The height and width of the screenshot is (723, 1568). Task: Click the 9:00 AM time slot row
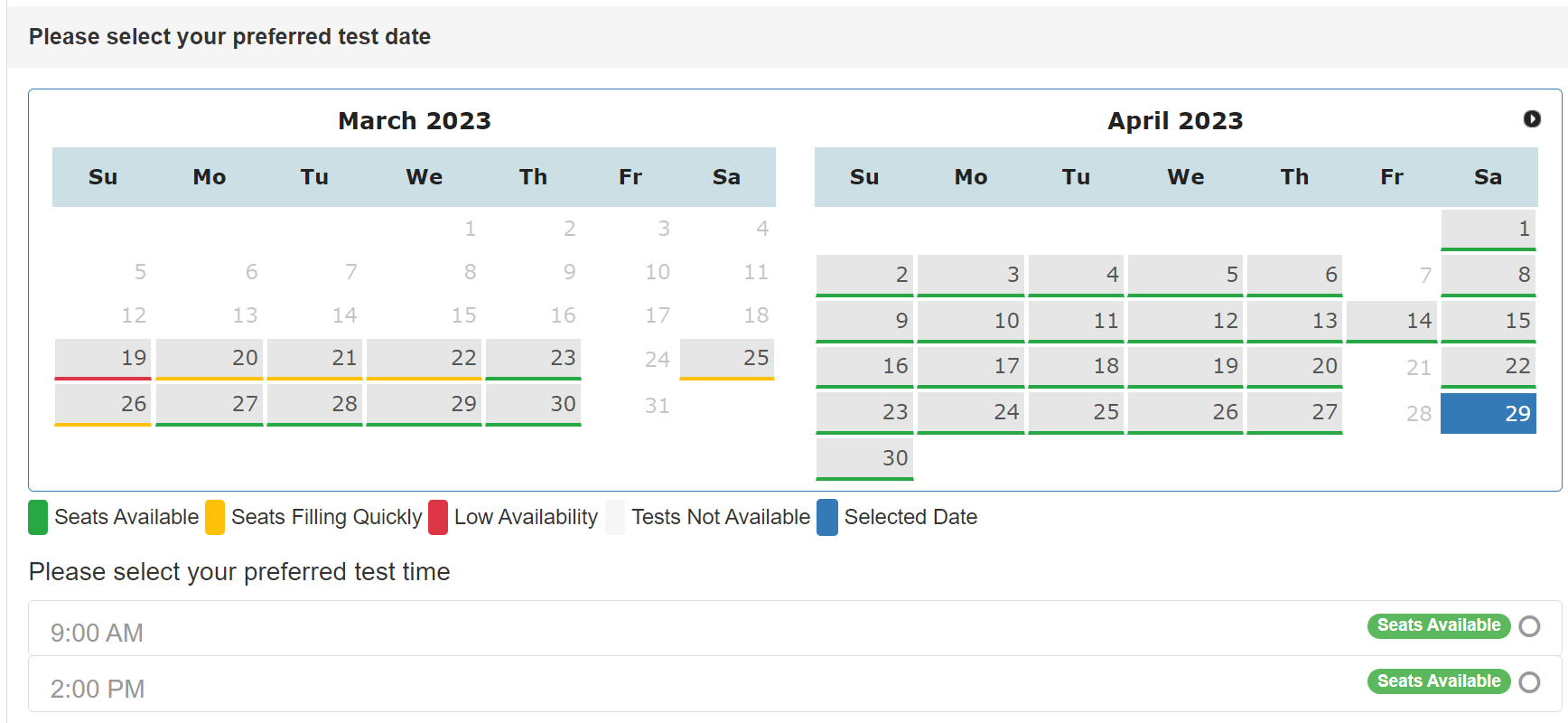coord(795,628)
